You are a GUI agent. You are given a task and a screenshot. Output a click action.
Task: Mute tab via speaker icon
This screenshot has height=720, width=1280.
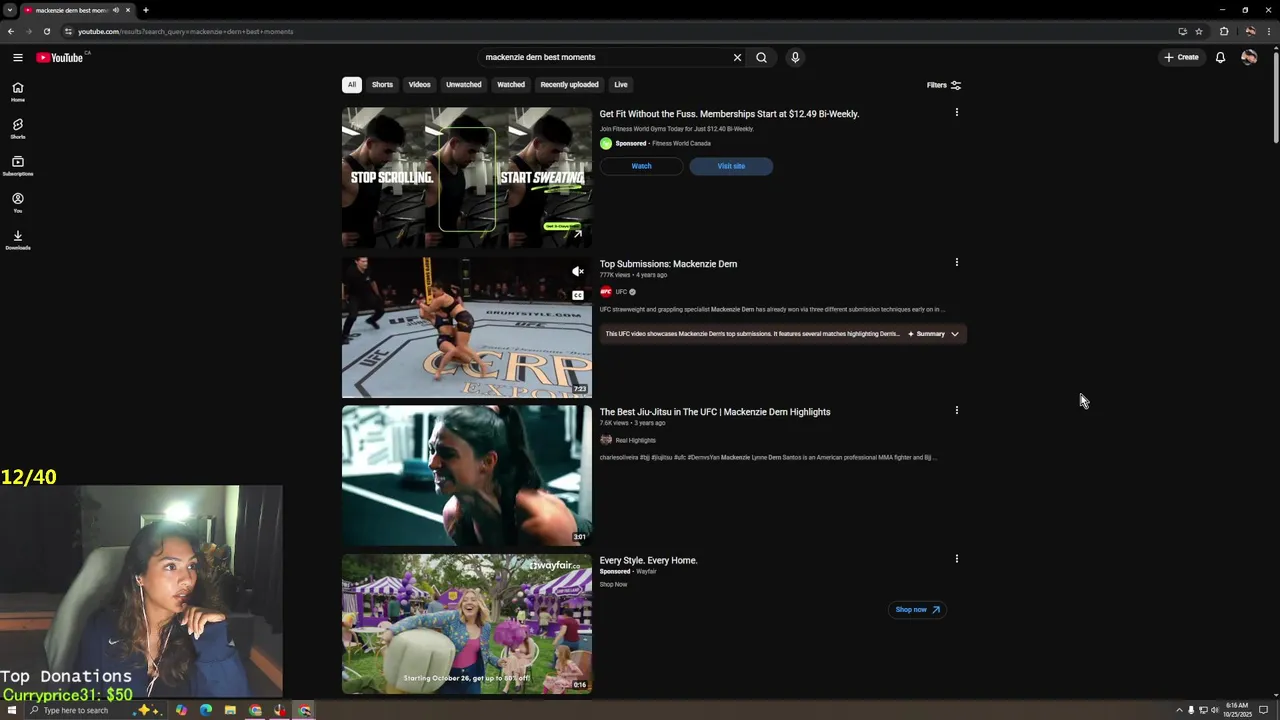click(116, 10)
